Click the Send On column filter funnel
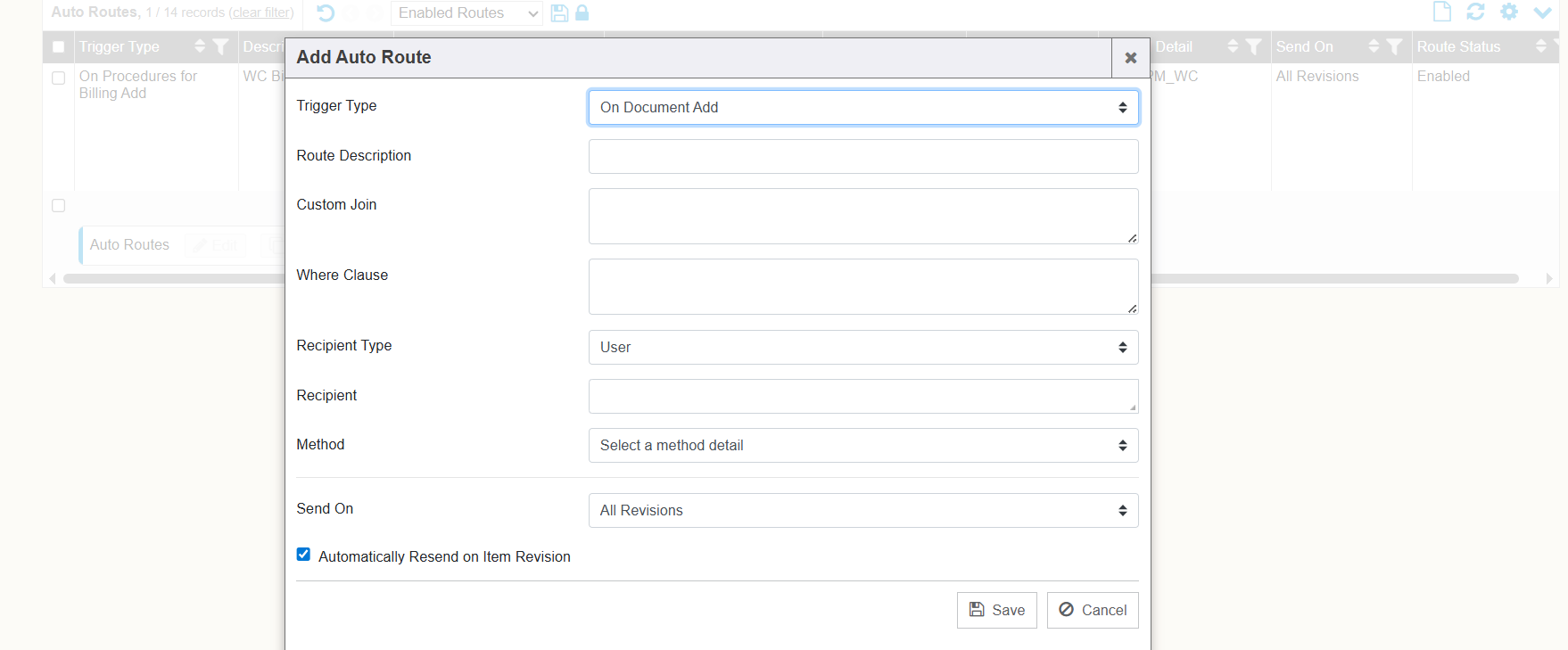 coord(1394,46)
